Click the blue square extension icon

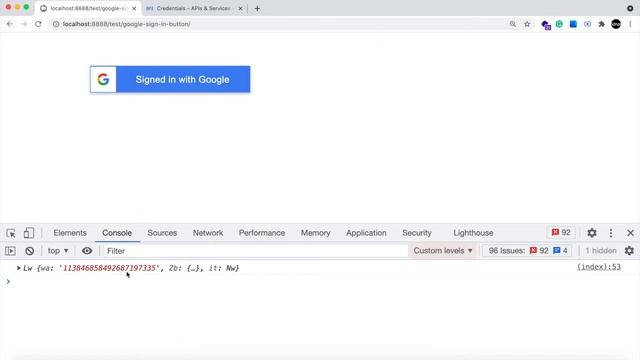[573, 24]
